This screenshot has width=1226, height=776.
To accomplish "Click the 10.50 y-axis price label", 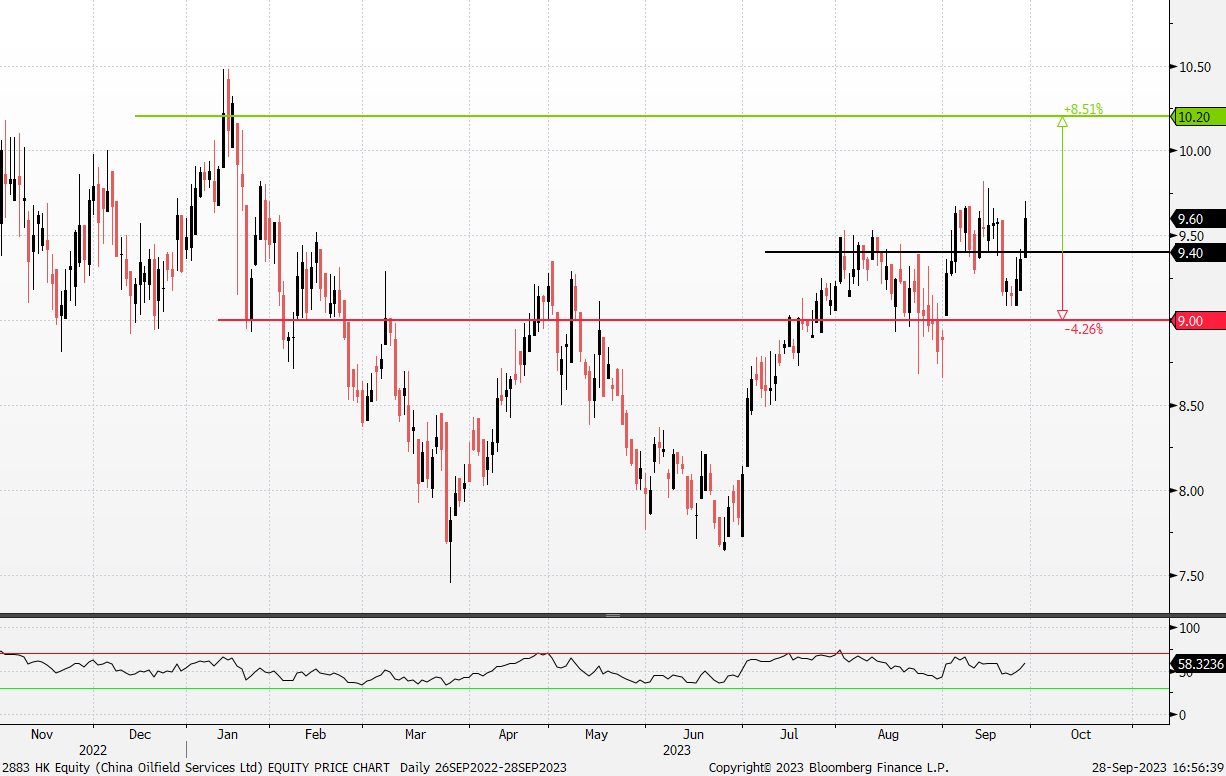I will pyautogui.click(x=1195, y=67).
